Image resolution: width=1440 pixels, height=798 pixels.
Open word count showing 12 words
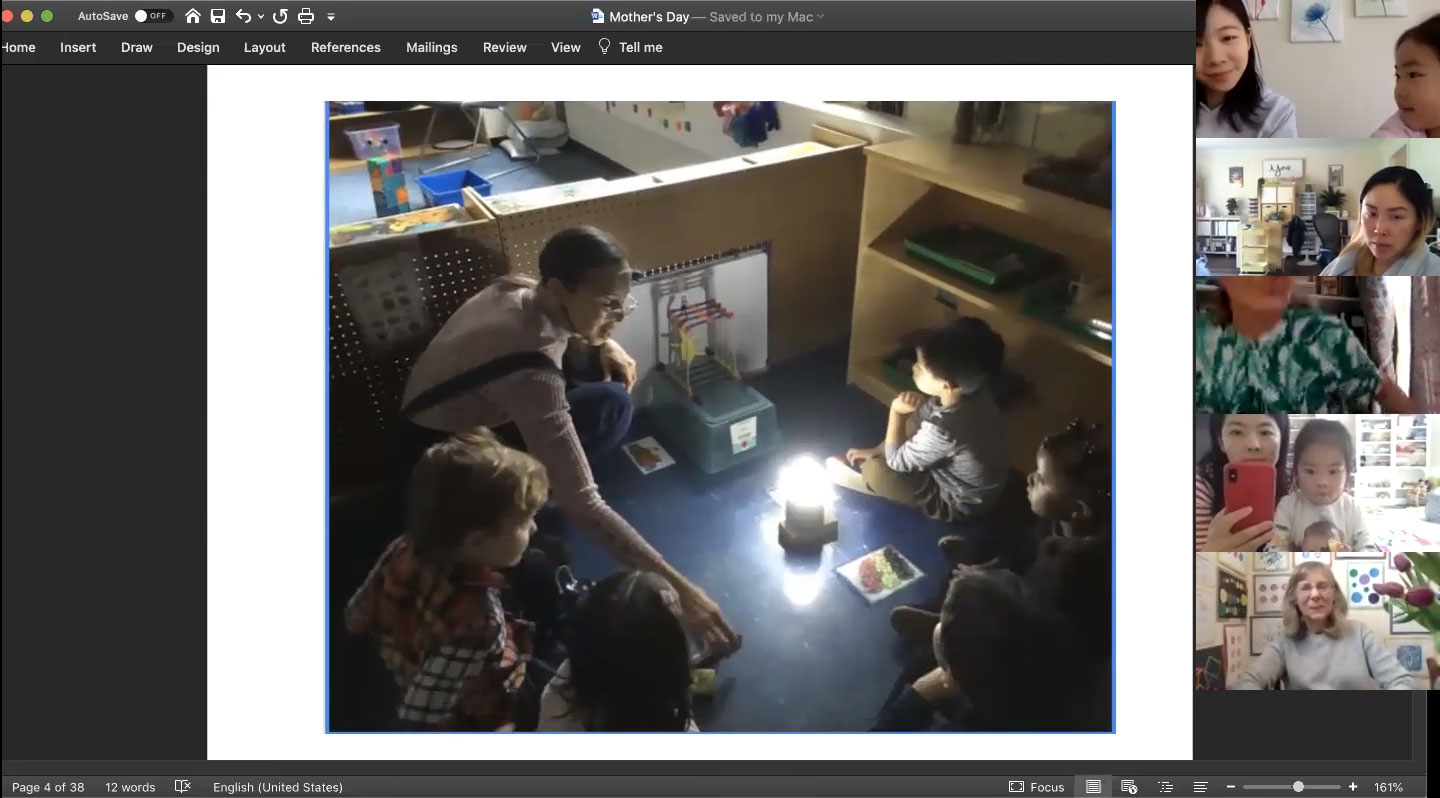point(130,787)
